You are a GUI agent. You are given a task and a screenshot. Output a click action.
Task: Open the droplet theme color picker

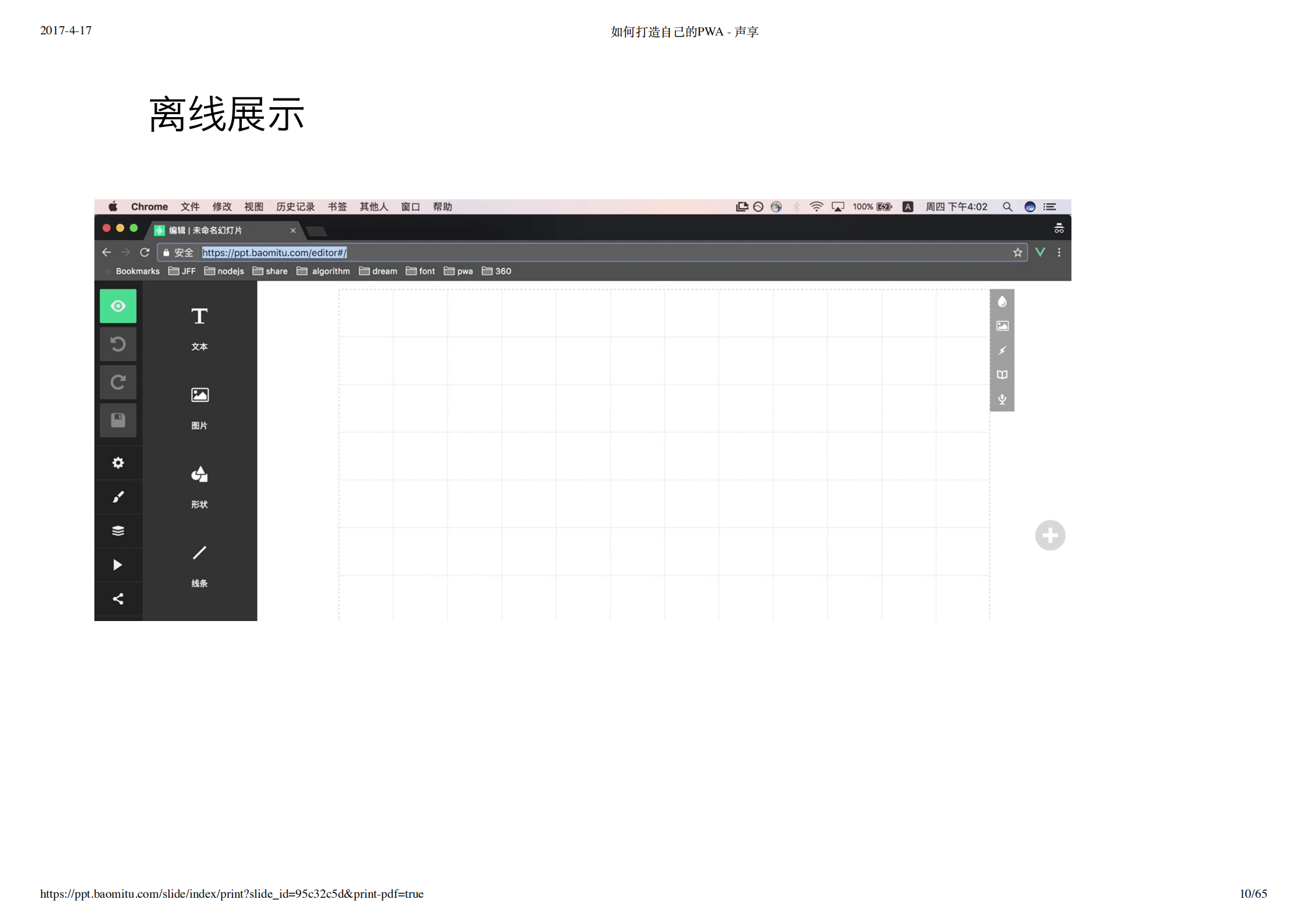[x=1002, y=301]
